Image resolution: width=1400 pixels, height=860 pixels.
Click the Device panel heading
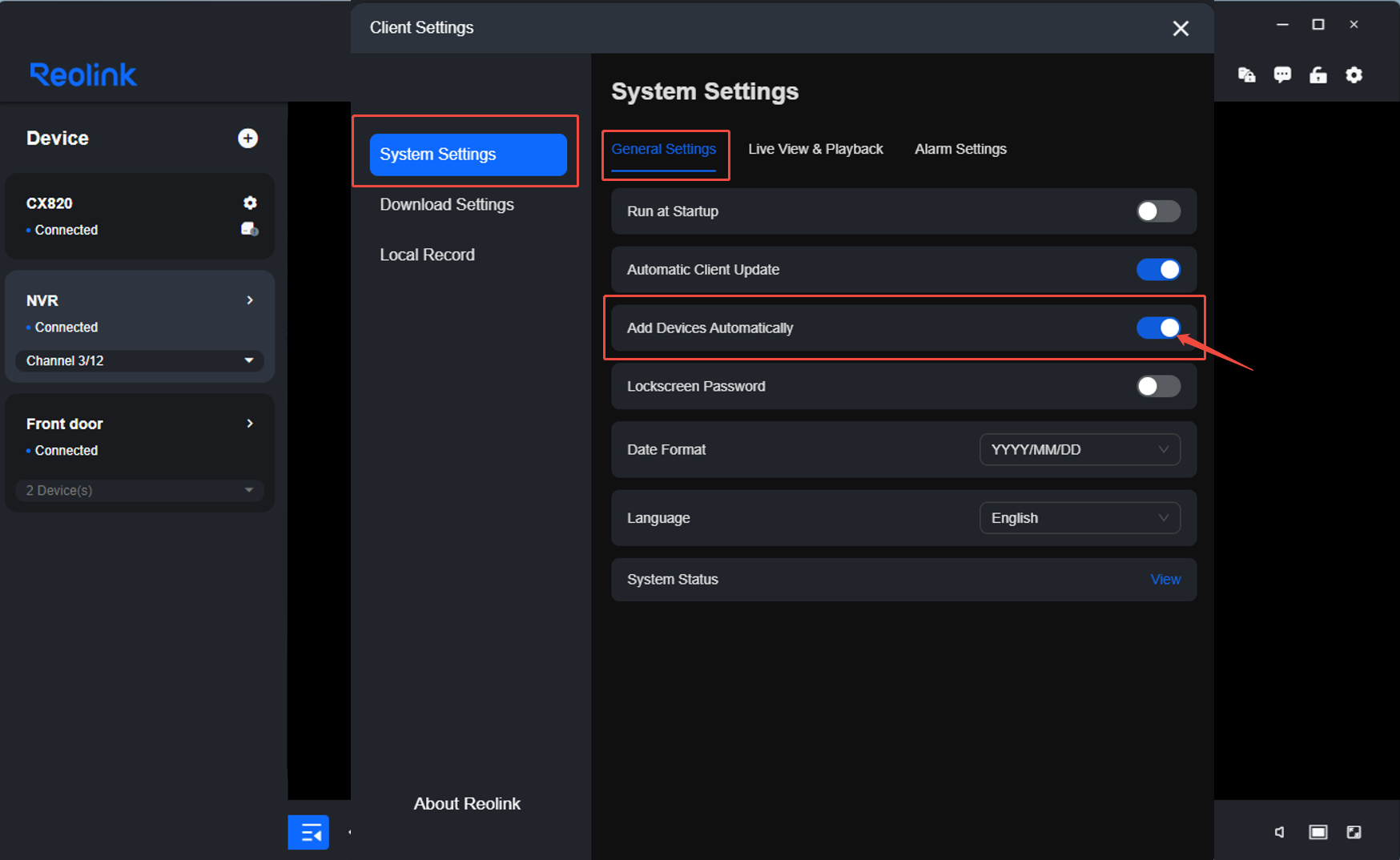(x=58, y=138)
